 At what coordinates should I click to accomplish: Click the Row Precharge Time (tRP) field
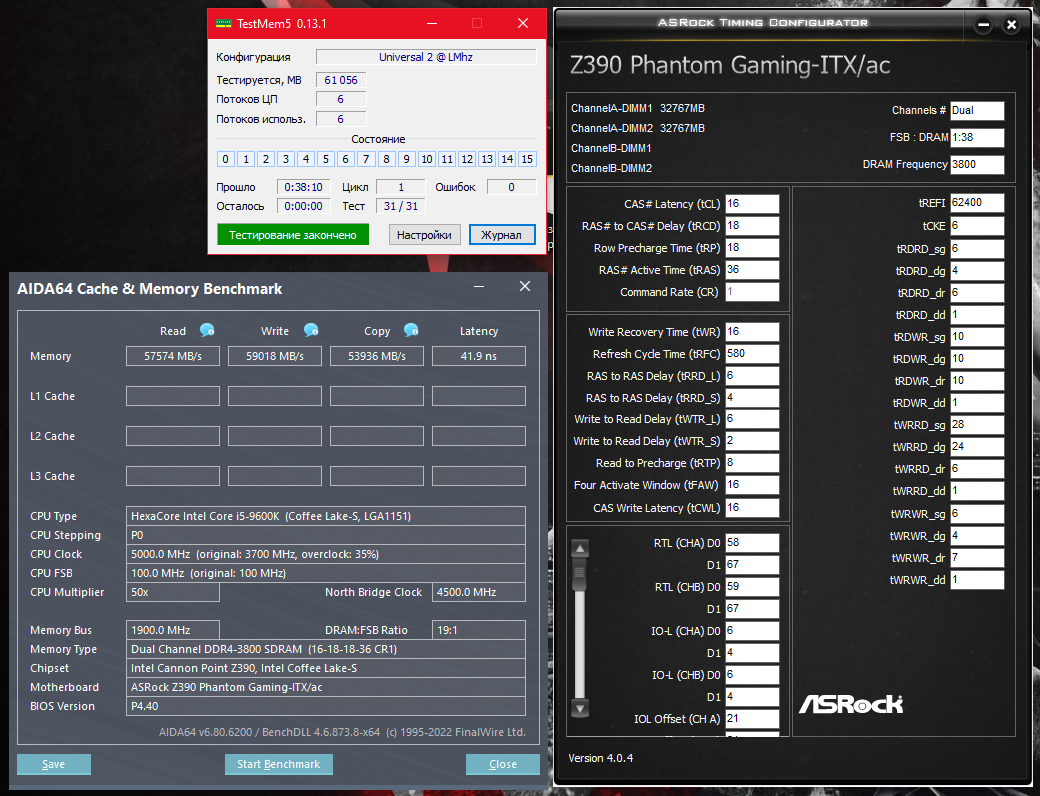[752, 247]
